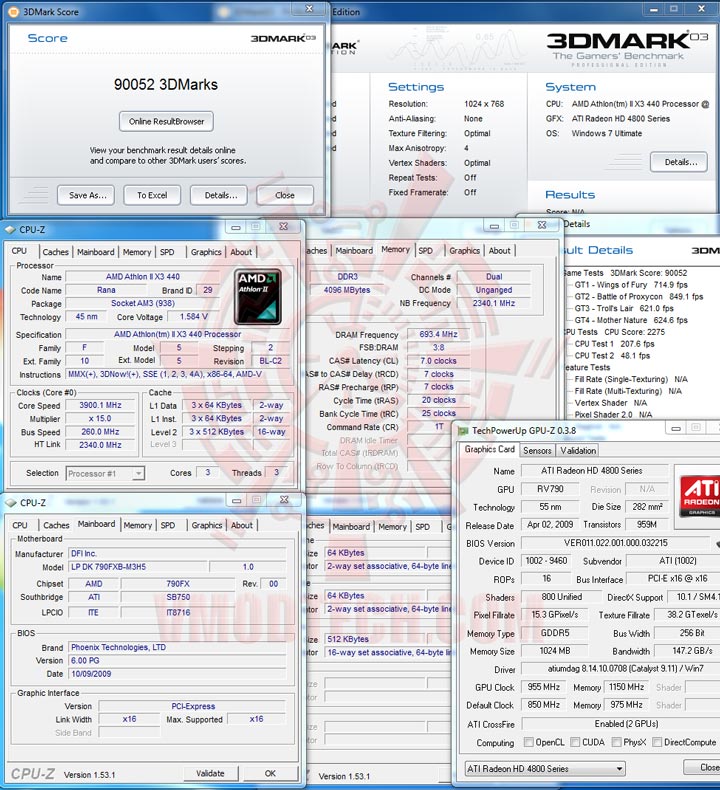Check the PhysX checkbox in GPU-Z
This screenshot has height=790, width=720.
coord(616,742)
